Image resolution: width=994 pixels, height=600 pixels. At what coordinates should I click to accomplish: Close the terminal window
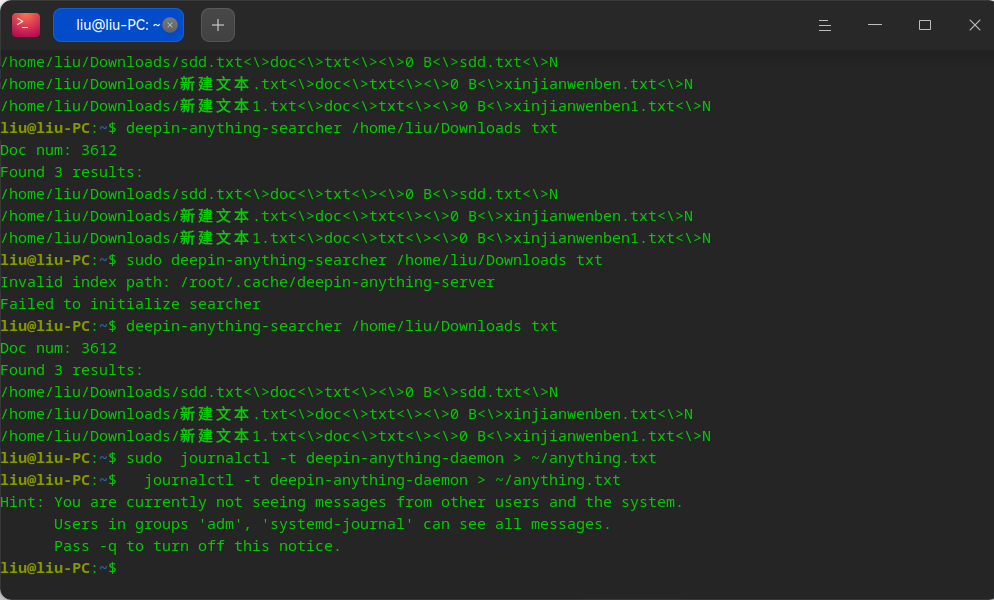coord(975,25)
